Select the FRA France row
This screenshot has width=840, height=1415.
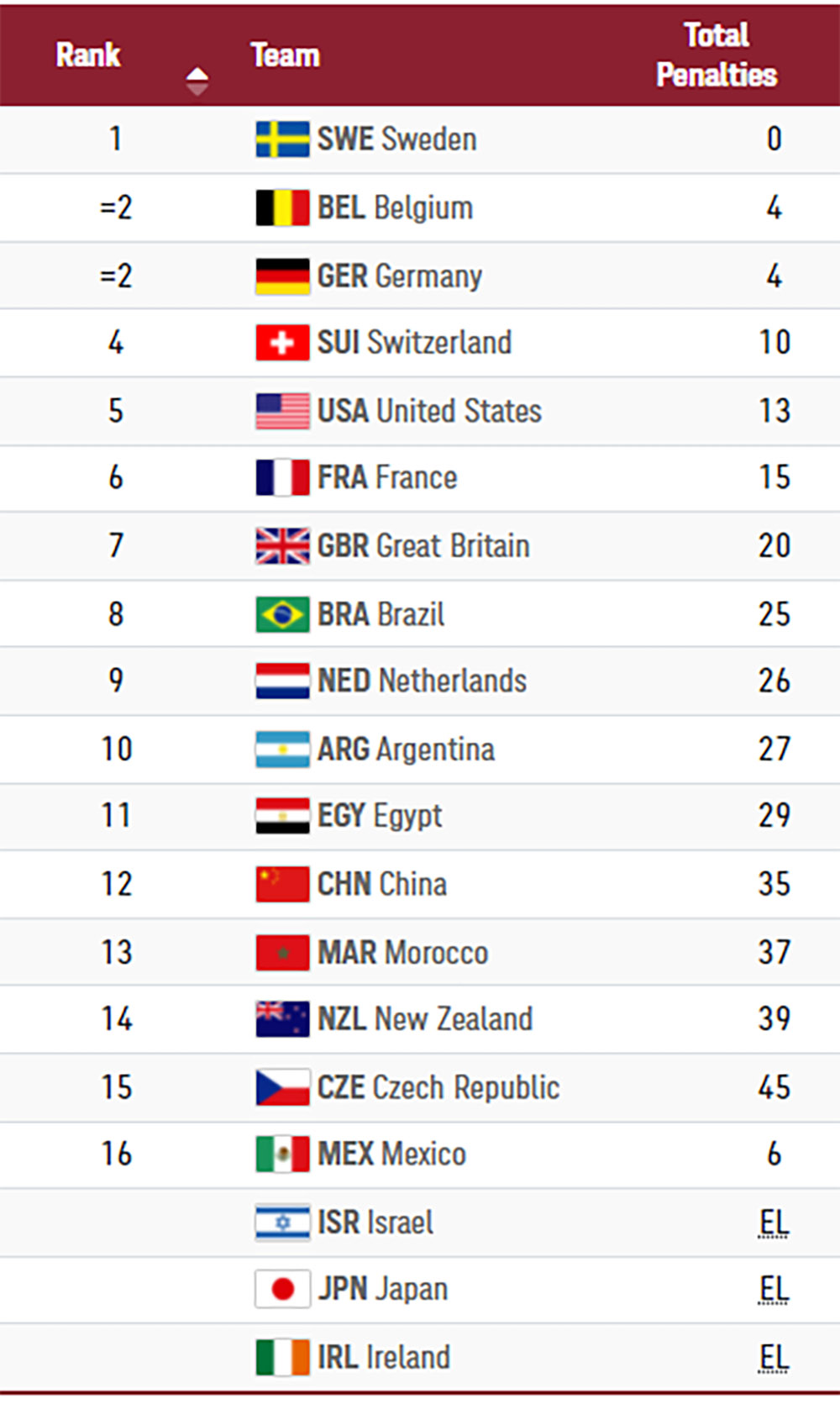(420, 478)
